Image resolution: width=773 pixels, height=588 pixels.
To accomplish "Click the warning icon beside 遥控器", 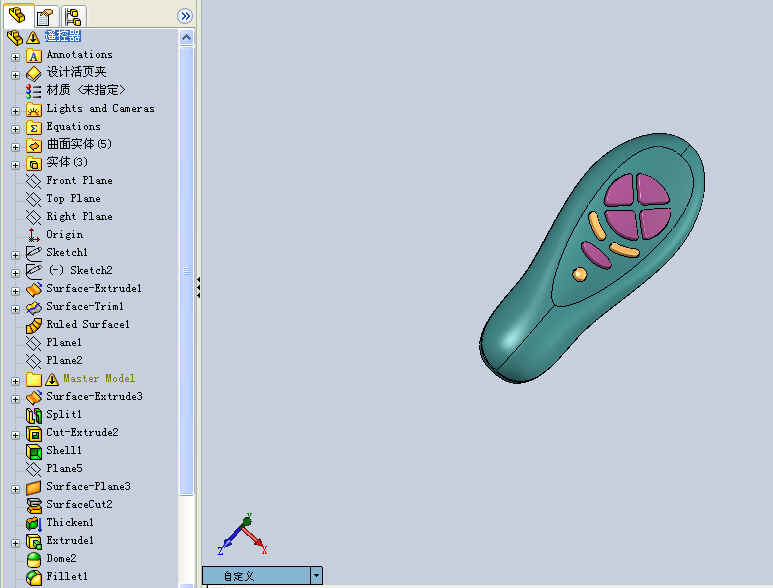I will click(33, 37).
